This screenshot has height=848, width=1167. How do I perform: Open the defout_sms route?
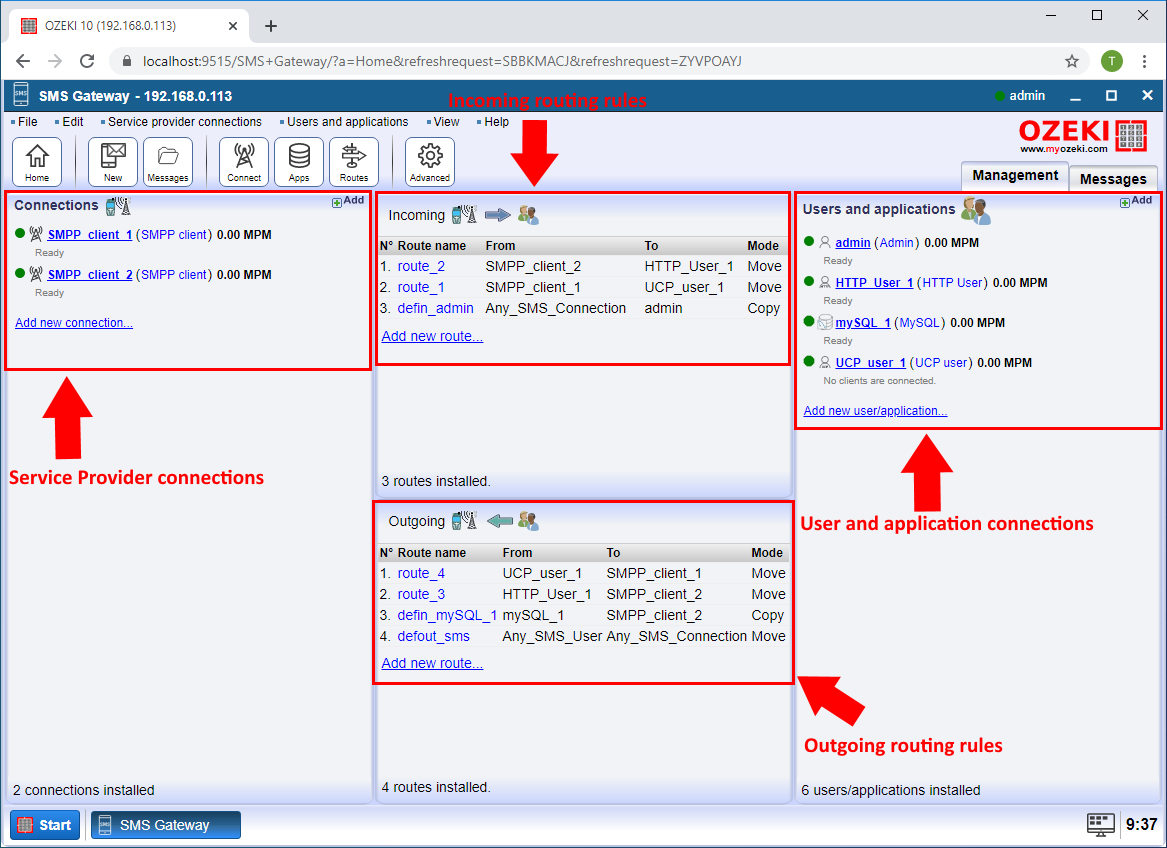click(x=434, y=637)
